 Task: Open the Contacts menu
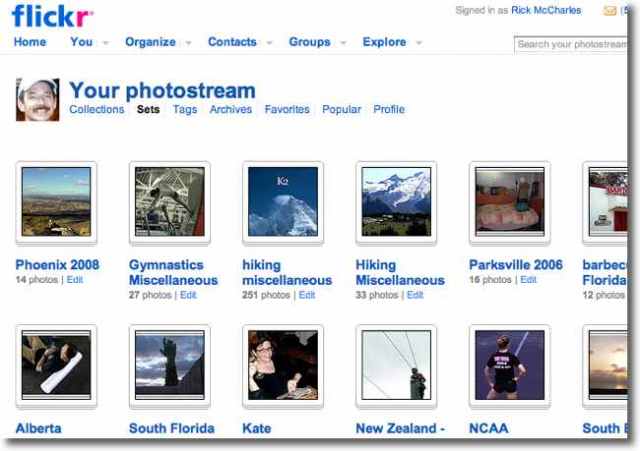click(x=232, y=42)
